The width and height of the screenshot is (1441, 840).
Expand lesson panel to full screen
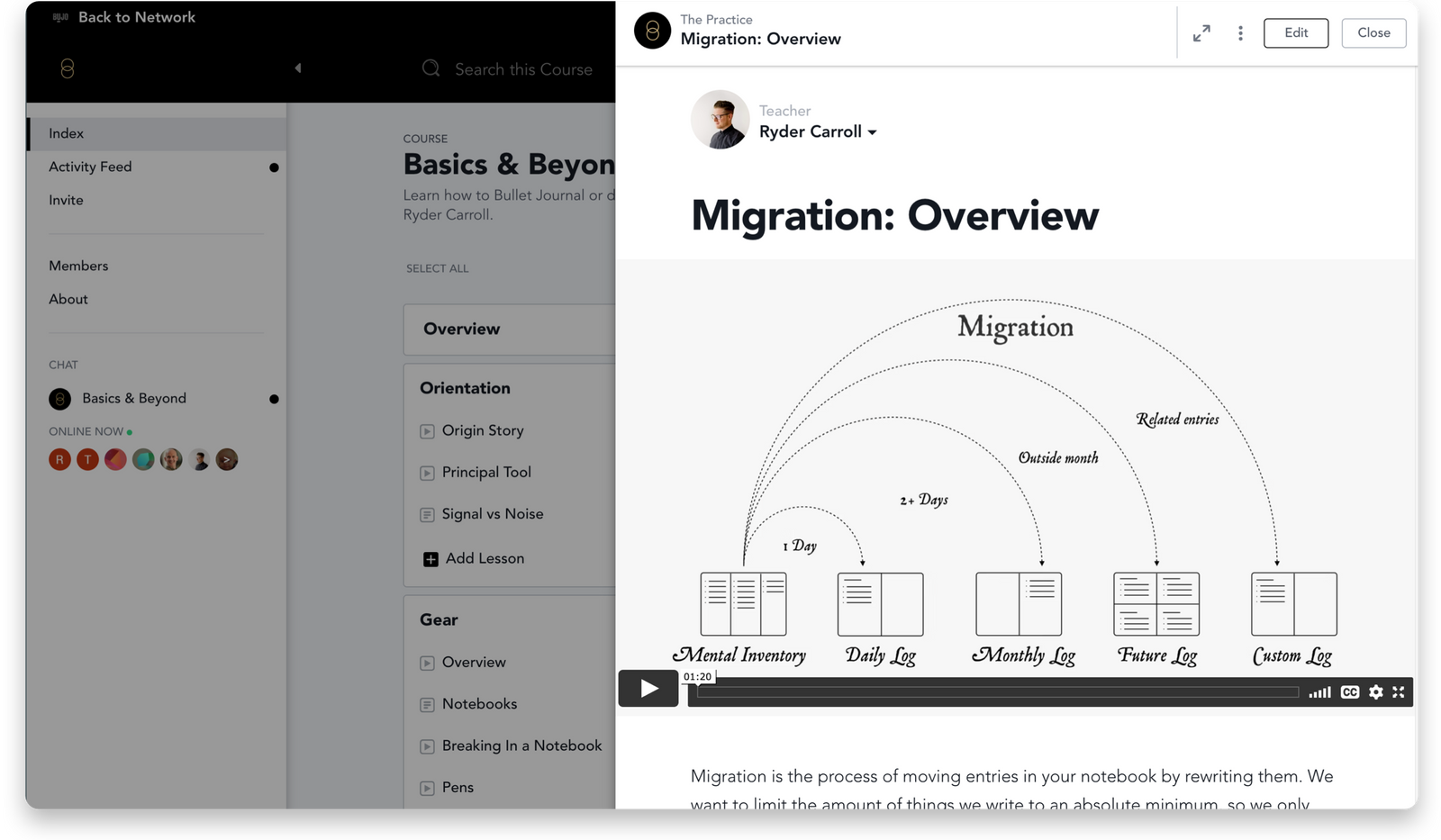click(x=1201, y=33)
